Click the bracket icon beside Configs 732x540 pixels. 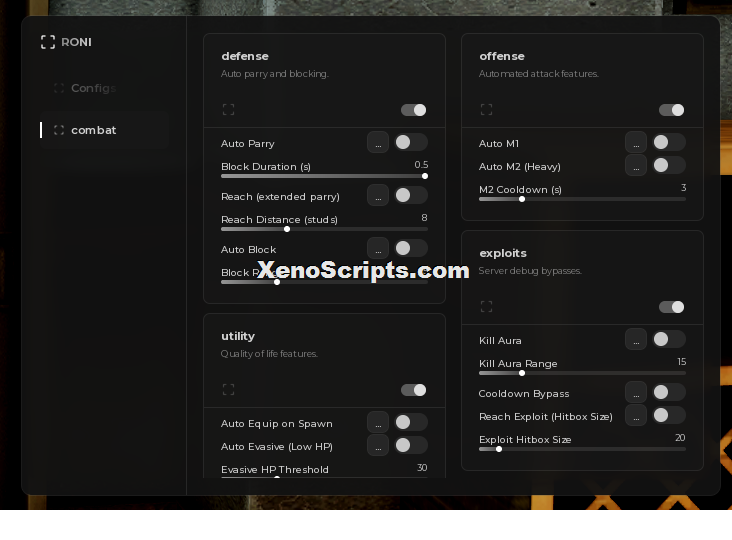[x=59, y=88]
